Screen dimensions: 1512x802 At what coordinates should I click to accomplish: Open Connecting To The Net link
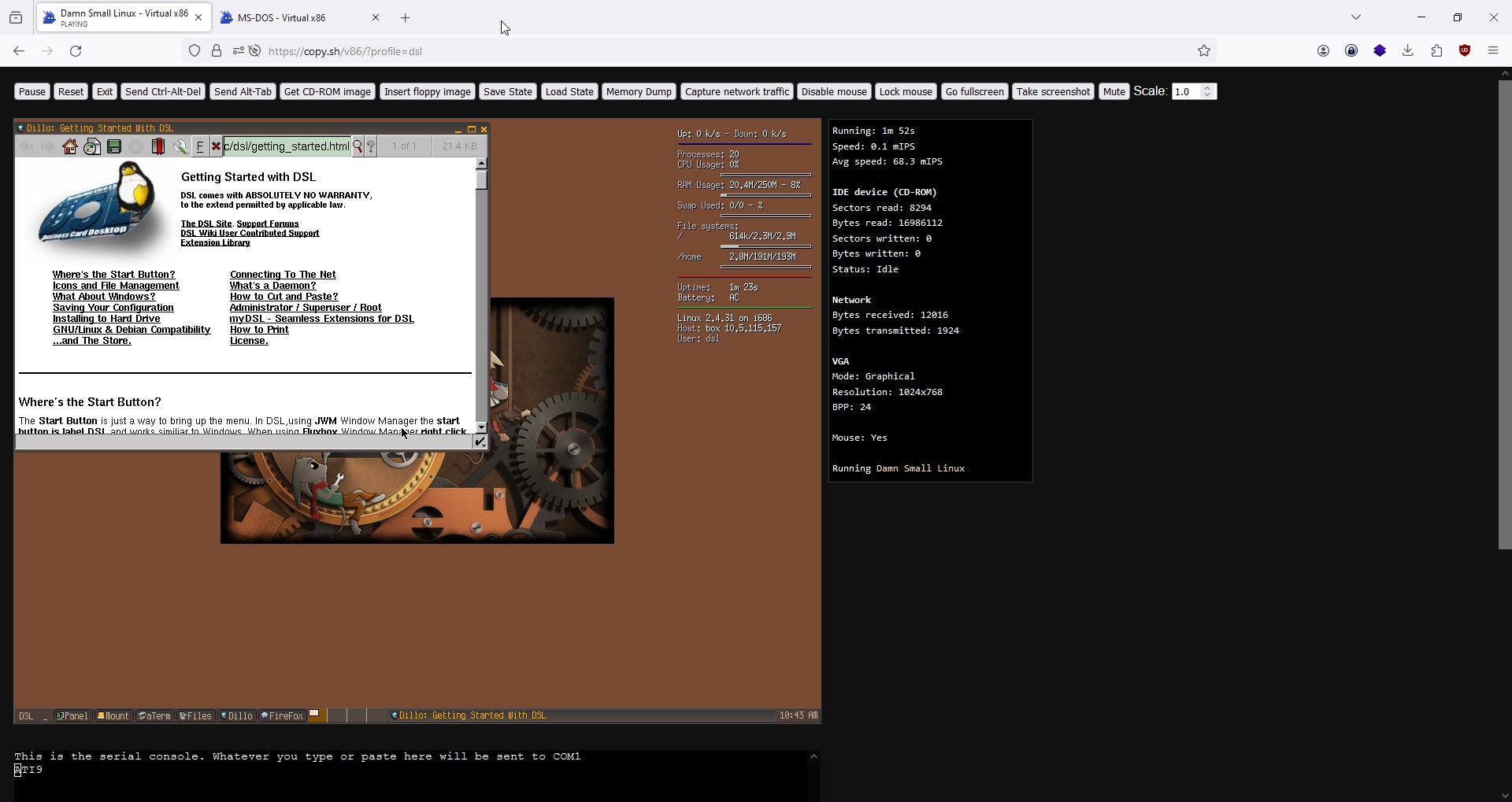point(283,275)
